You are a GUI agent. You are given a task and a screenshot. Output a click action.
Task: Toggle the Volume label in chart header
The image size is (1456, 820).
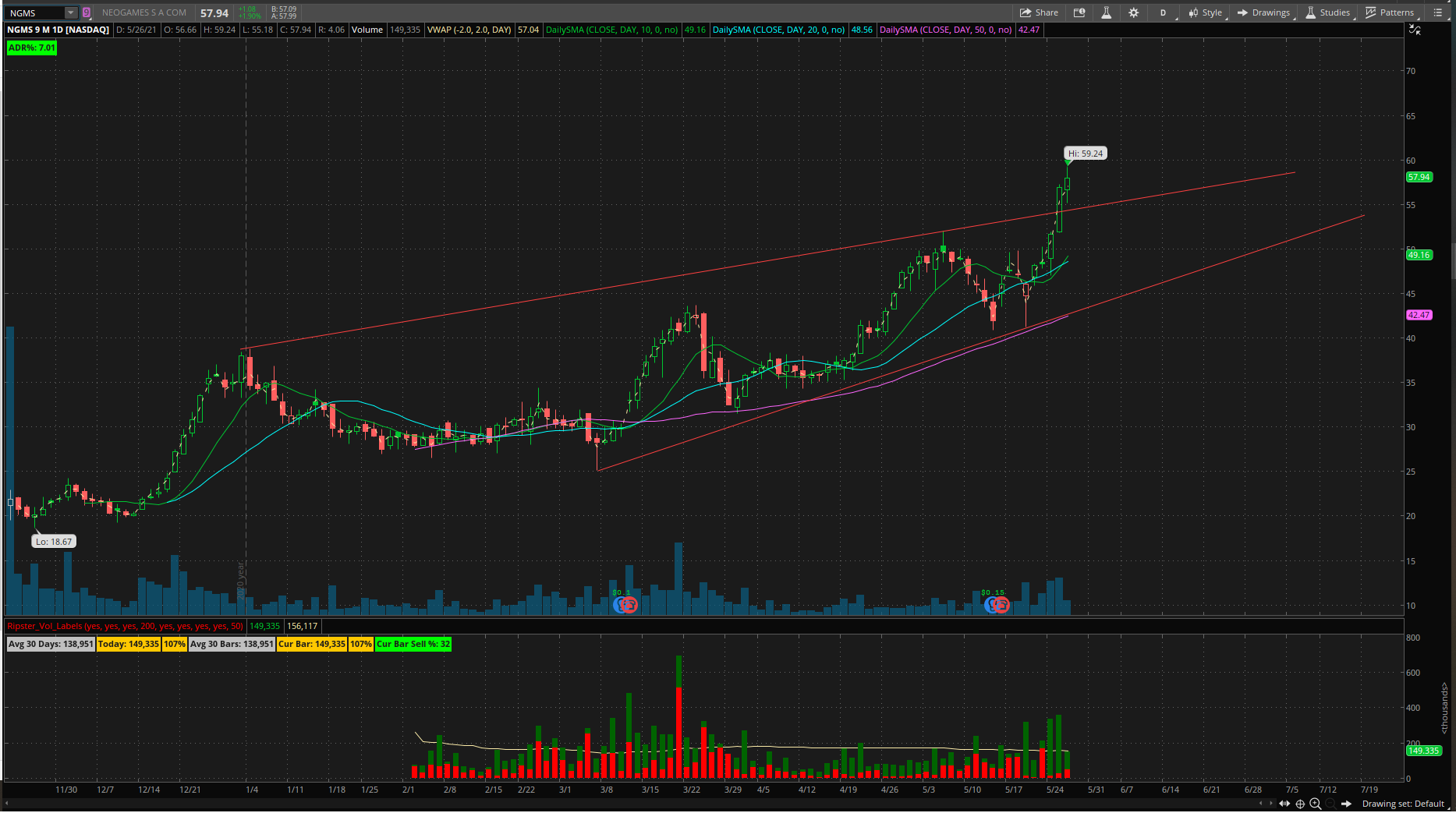(x=367, y=30)
